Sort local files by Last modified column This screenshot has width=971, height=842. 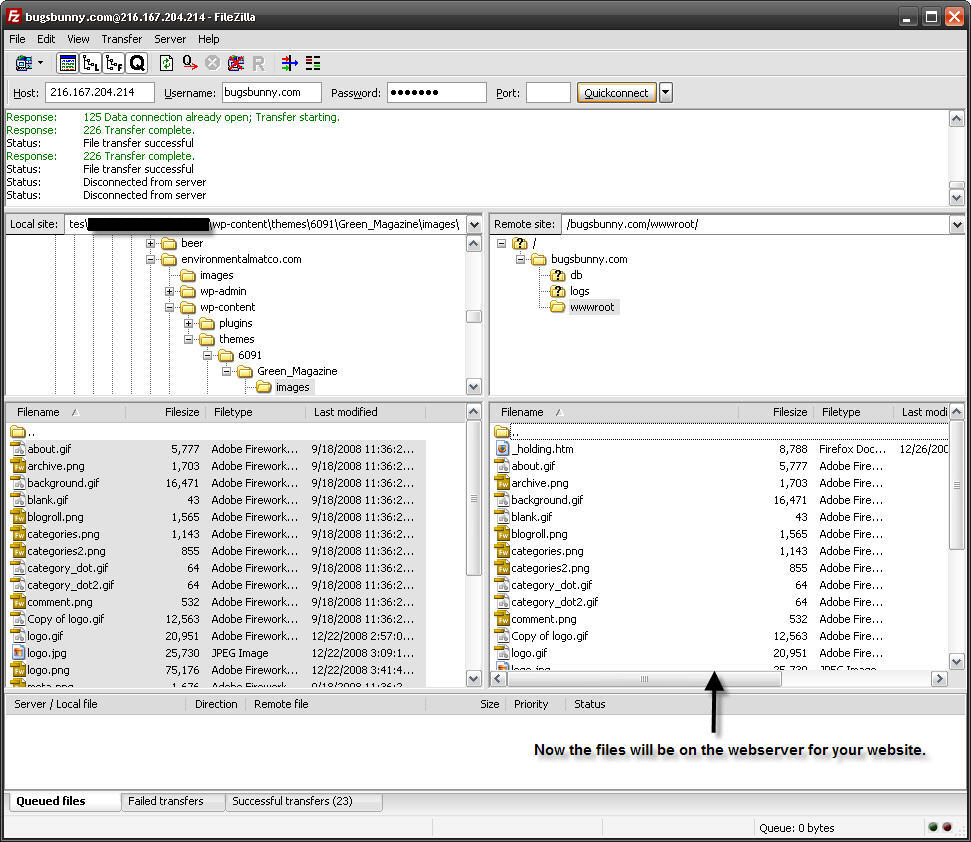[x=366, y=412]
